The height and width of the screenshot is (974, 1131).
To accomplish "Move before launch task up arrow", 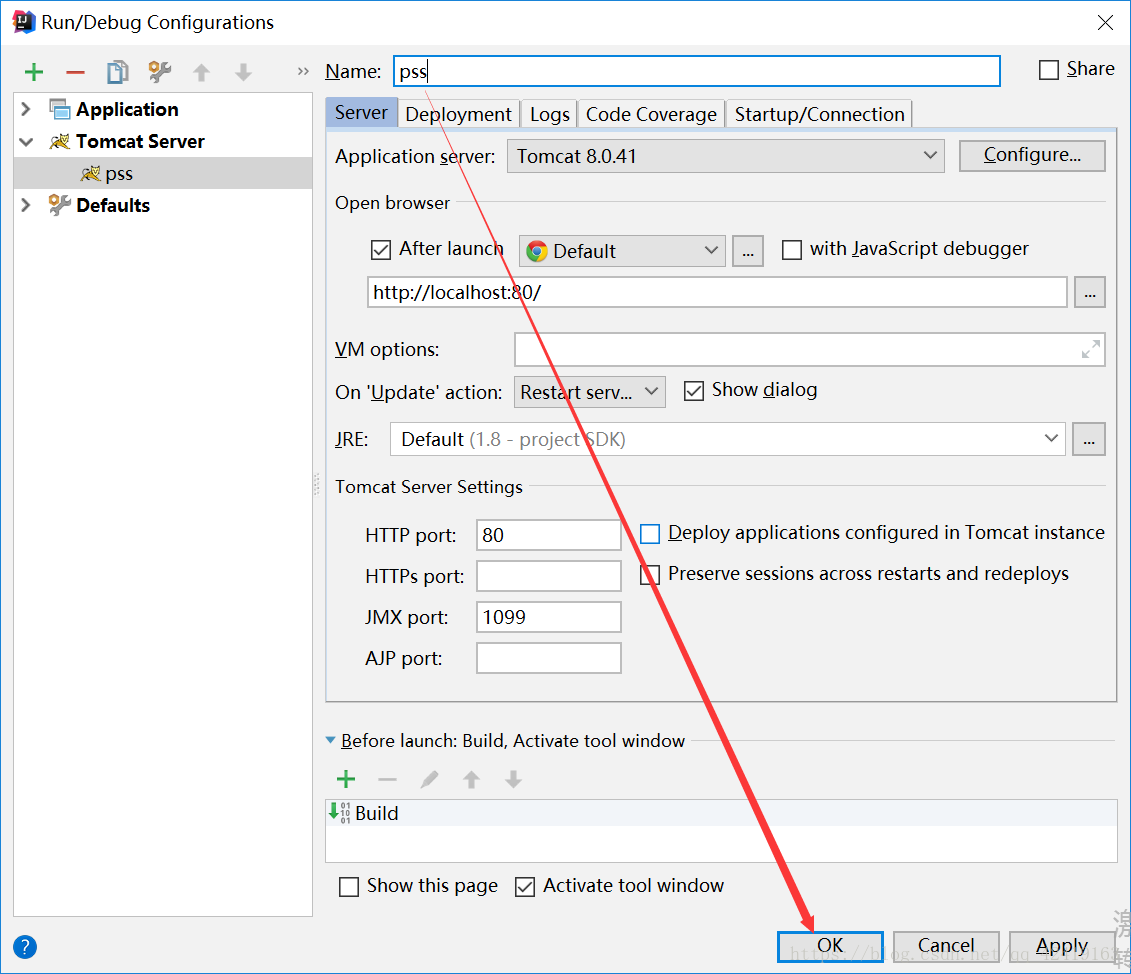I will [x=471, y=779].
